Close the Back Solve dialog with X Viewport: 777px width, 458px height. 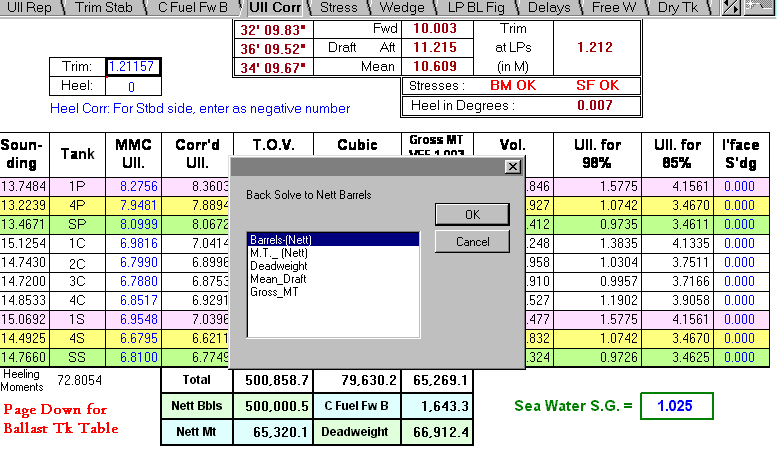(512, 166)
